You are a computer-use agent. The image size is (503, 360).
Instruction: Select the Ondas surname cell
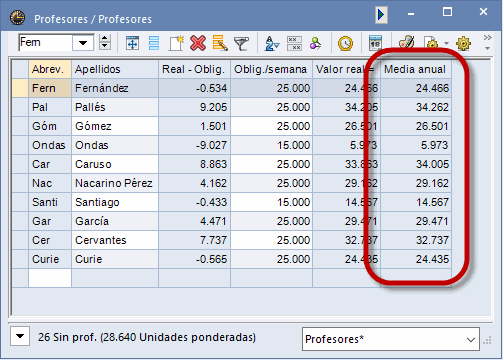(115, 145)
